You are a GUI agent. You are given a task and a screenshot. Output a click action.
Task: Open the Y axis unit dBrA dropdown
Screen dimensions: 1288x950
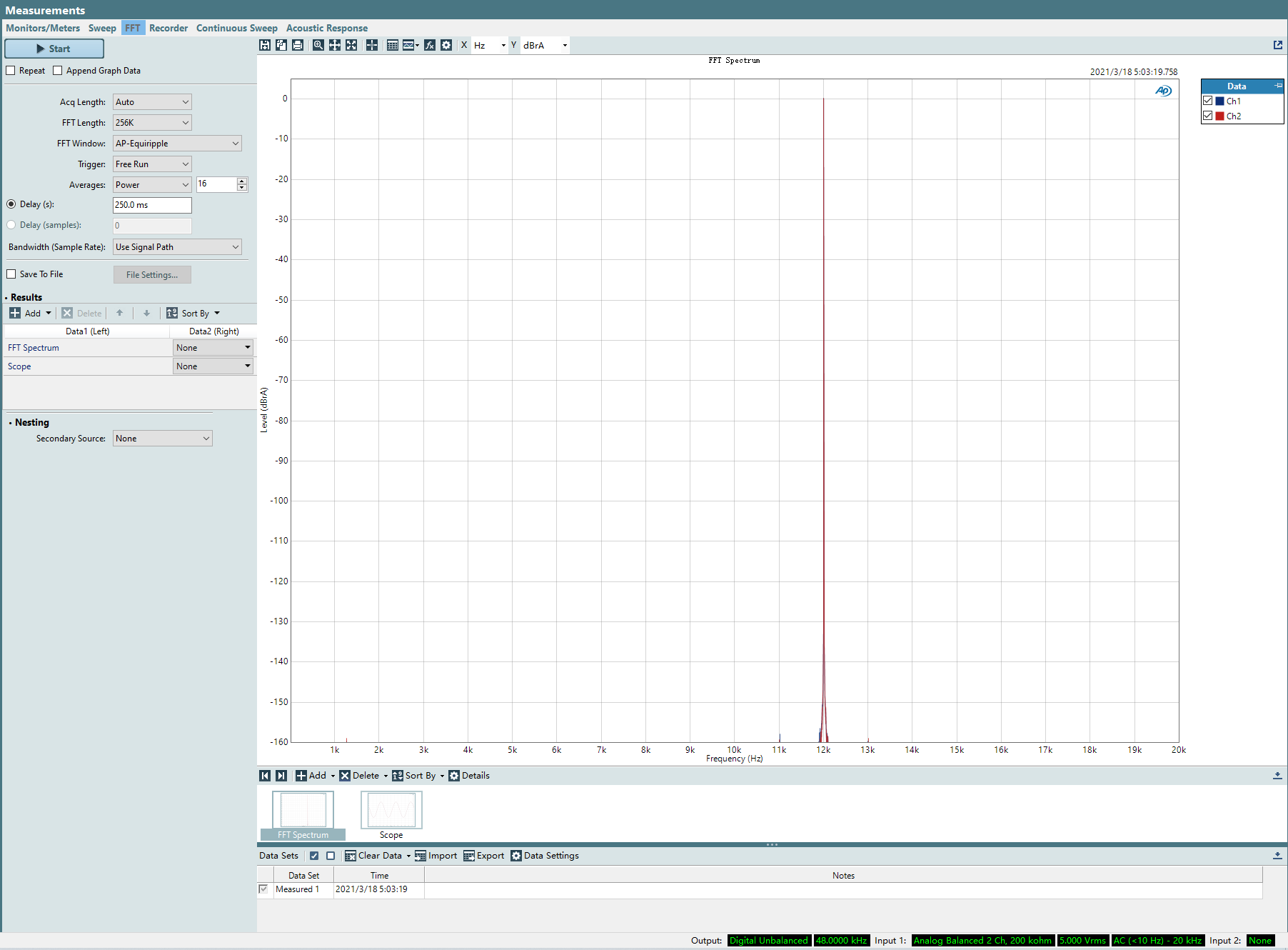point(545,45)
